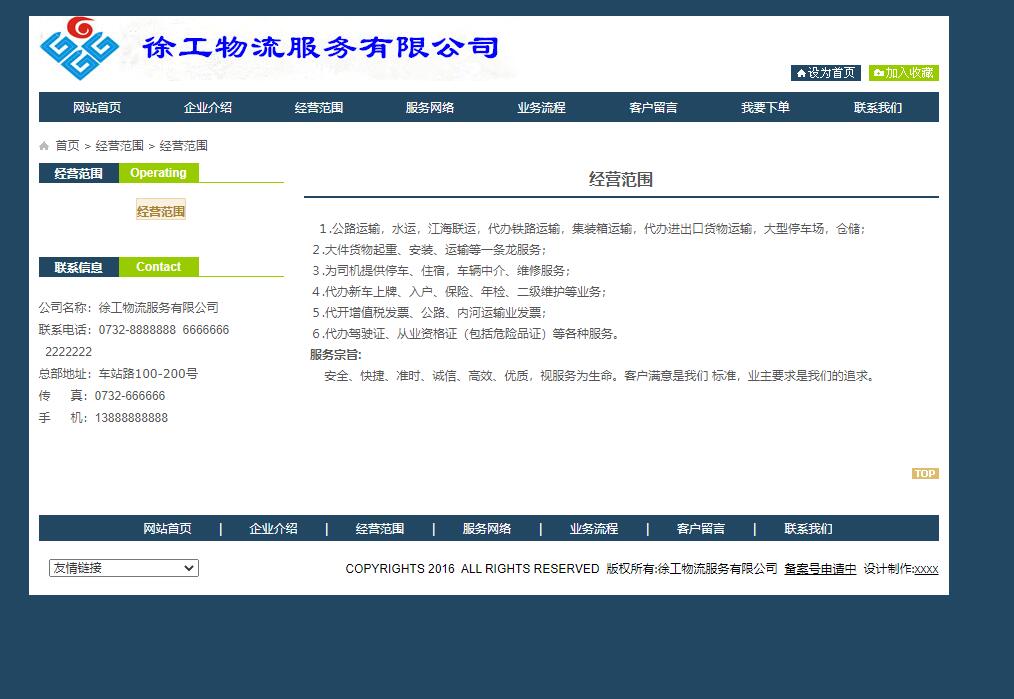Click the 加入收藏 favorites button
Screen dimensions: 1014x699
click(x=903, y=73)
